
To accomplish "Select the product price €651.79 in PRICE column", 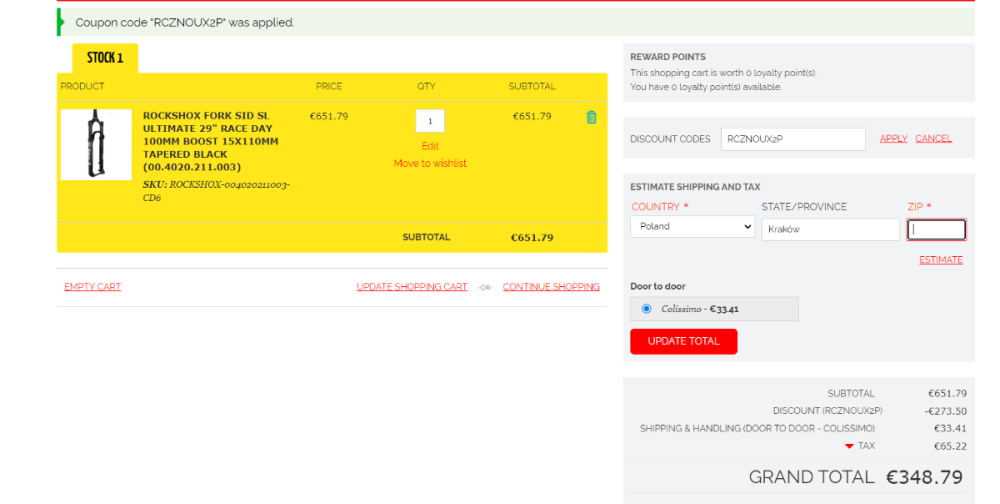I will (x=329, y=116).
